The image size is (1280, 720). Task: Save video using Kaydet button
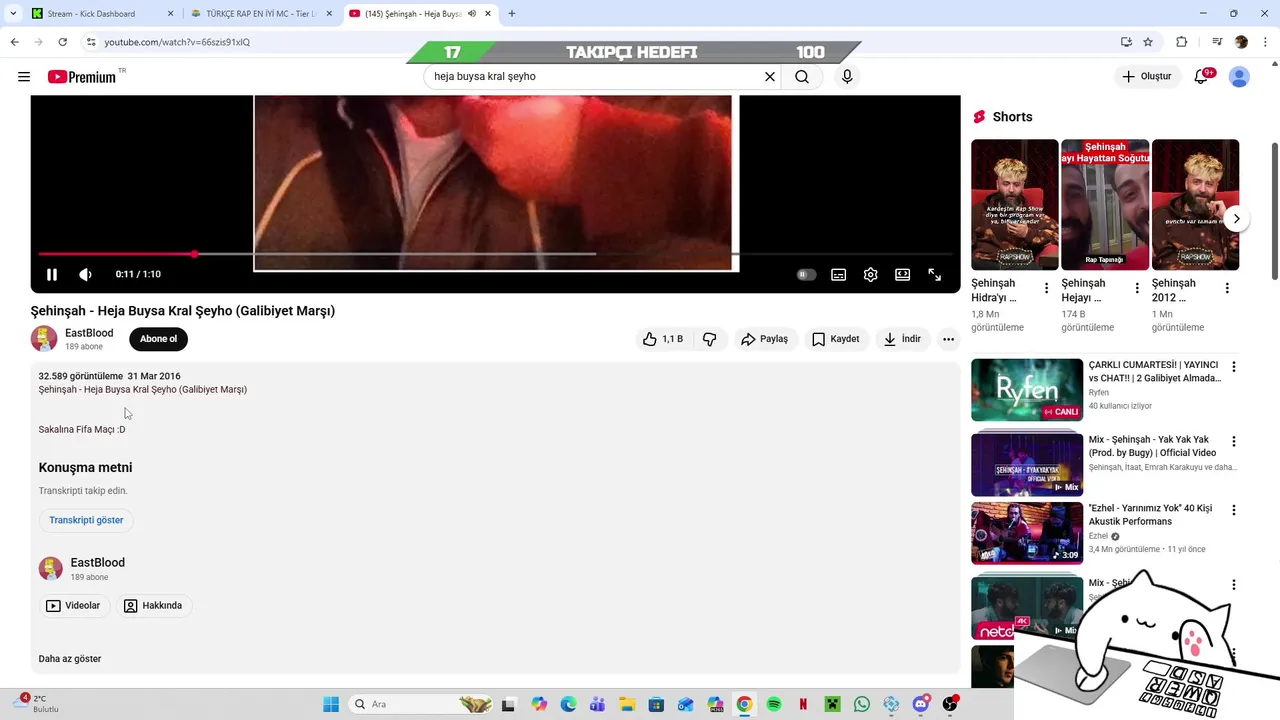click(836, 339)
